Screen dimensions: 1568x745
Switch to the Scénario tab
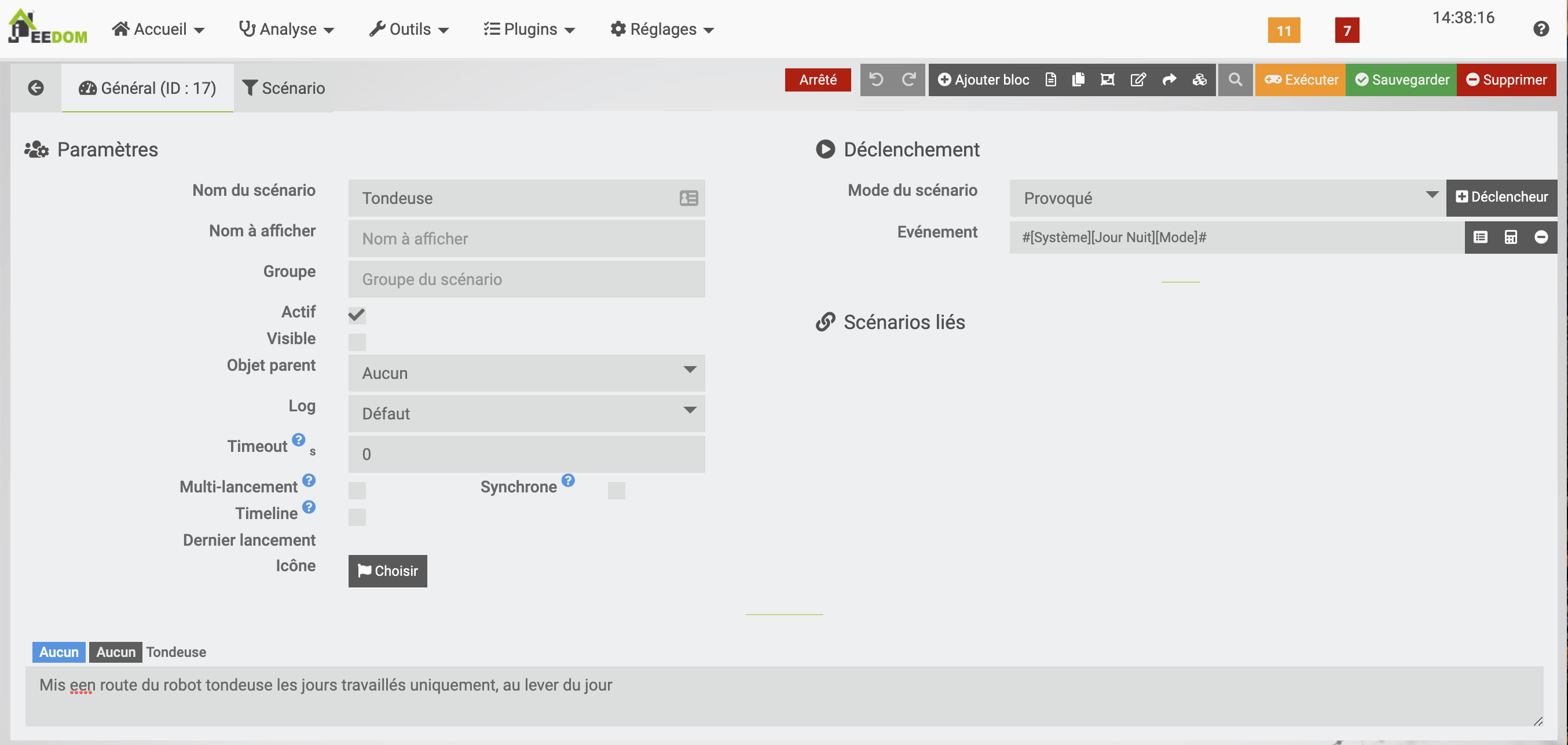(x=284, y=87)
